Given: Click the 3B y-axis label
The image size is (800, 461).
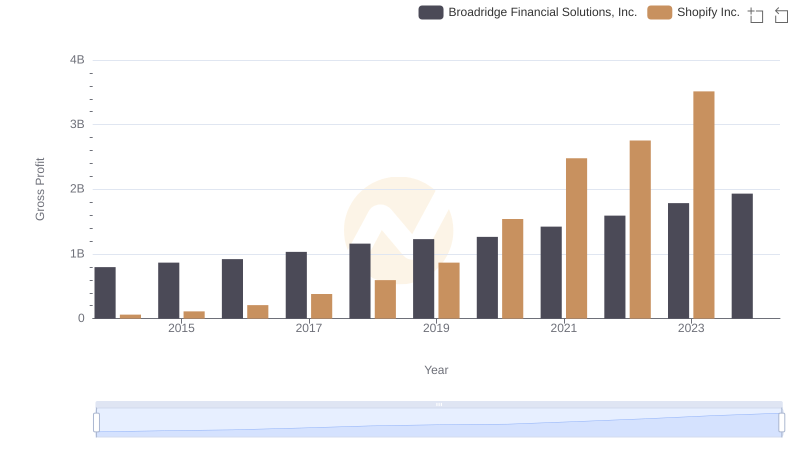Looking at the screenshot, I should (77, 124).
